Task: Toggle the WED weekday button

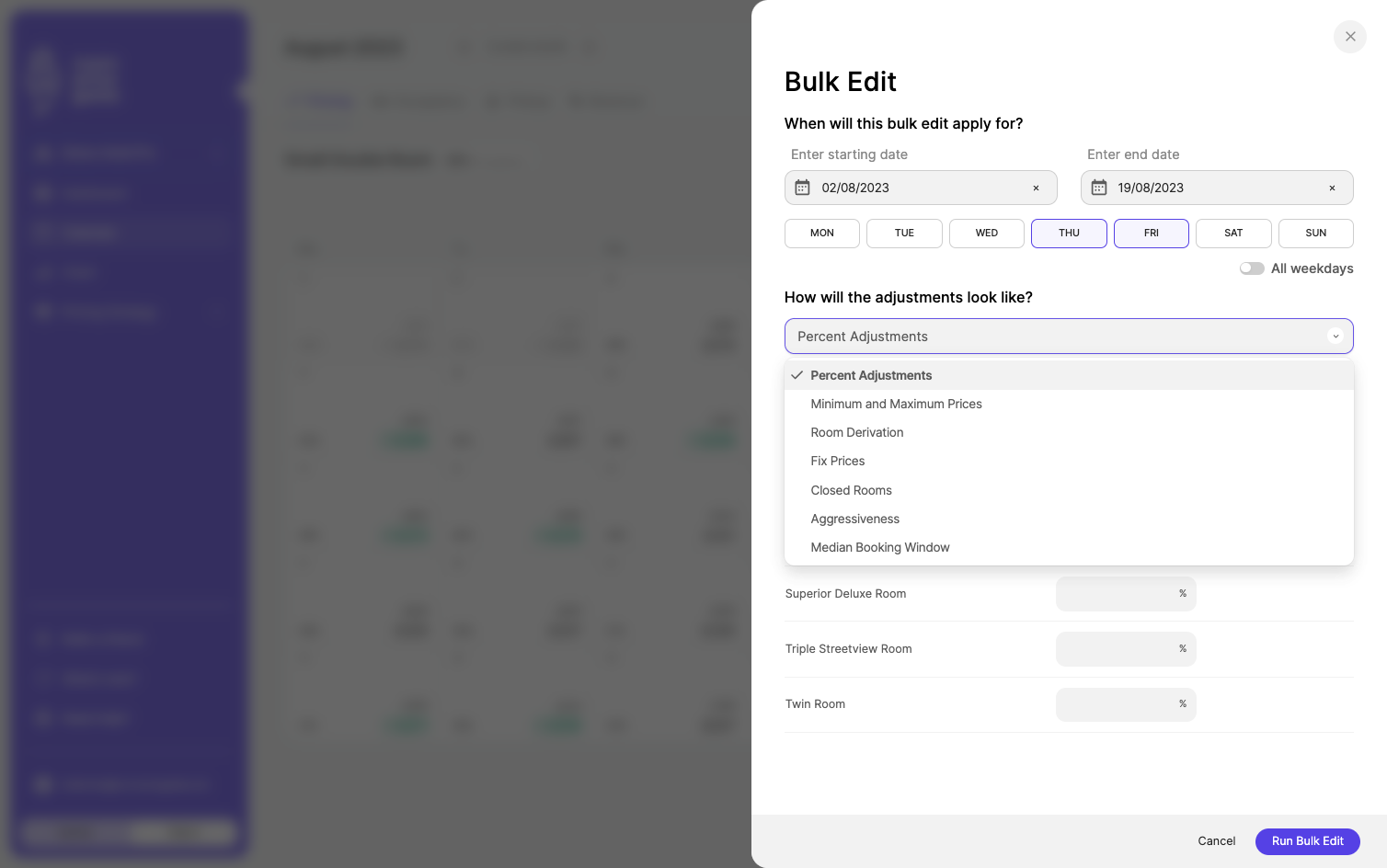Action: tap(987, 234)
